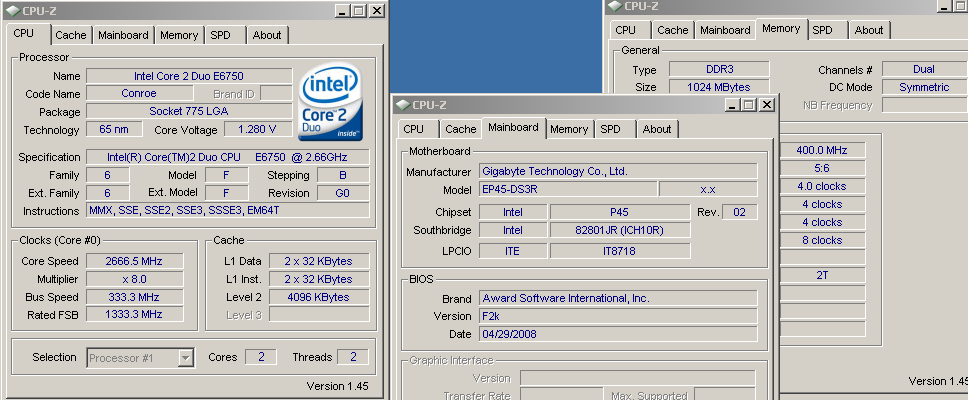The image size is (968, 400).
Task: Switch to Cache tab in the processor window
Action: 70,35
